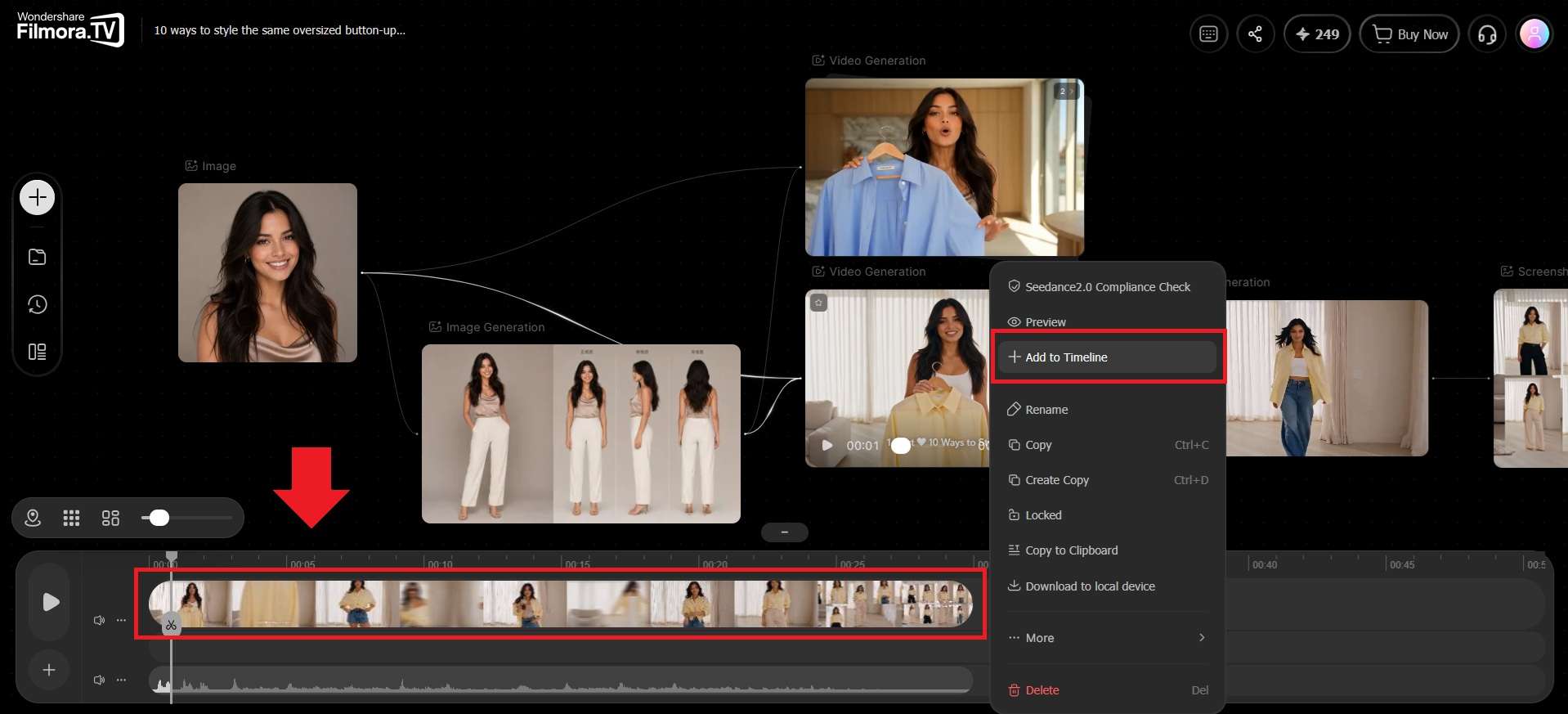Open video track more options dots

click(121, 620)
